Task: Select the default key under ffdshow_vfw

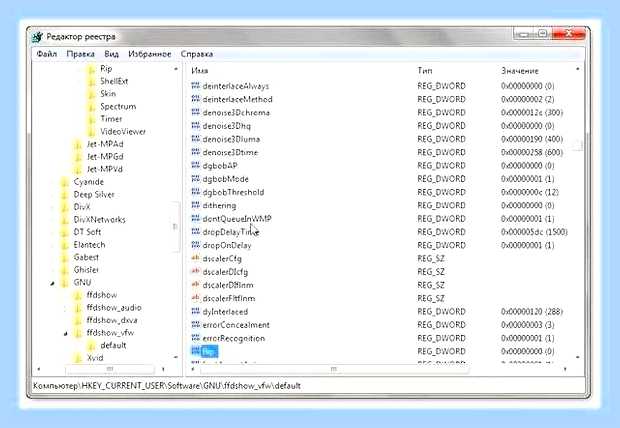Action: pos(113,345)
